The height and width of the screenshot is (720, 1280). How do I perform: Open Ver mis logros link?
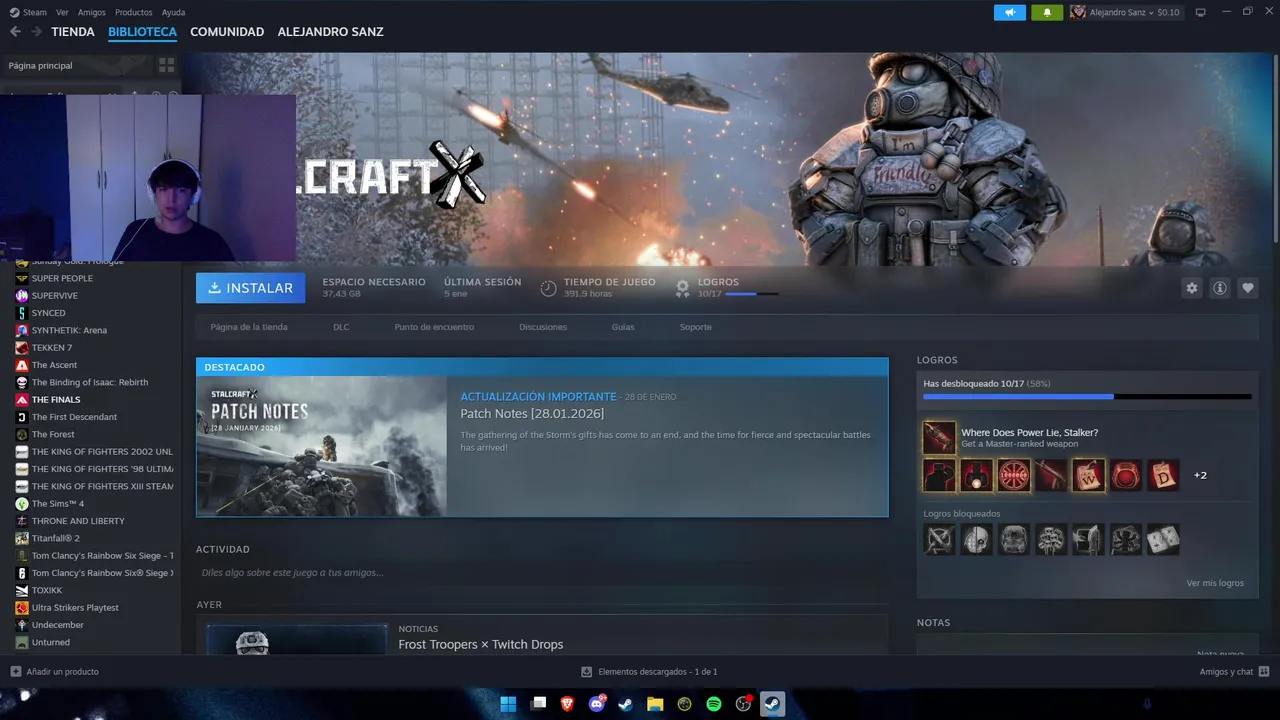click(1215, 583)
